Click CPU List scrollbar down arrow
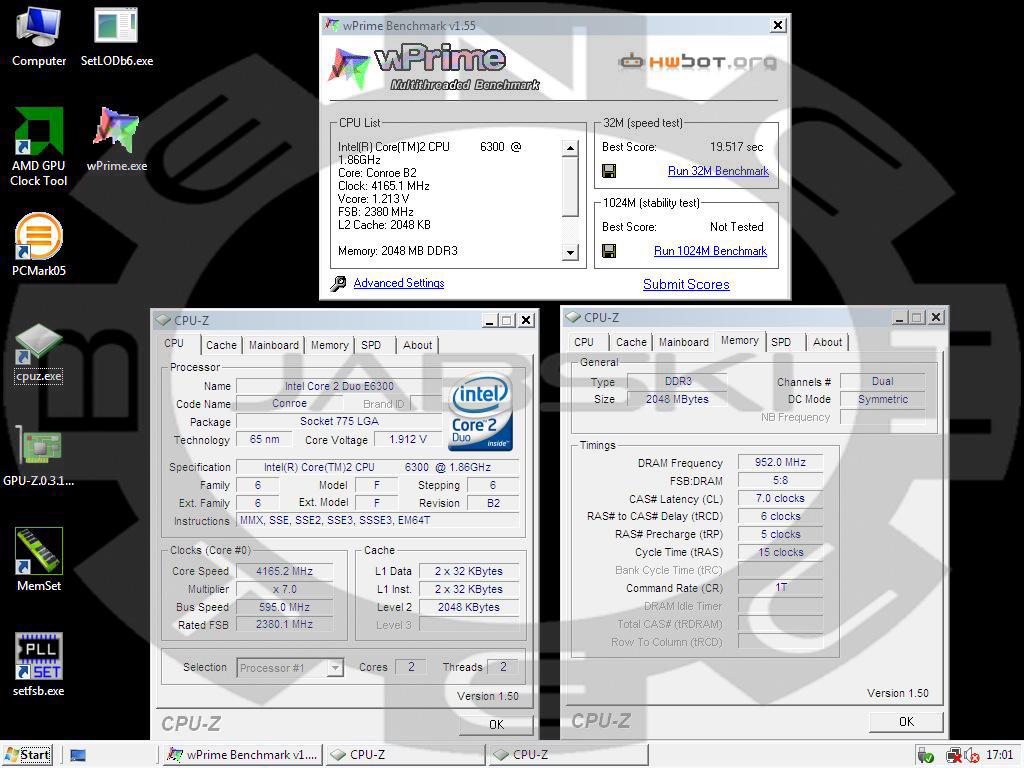 click(x=570, y=252)
